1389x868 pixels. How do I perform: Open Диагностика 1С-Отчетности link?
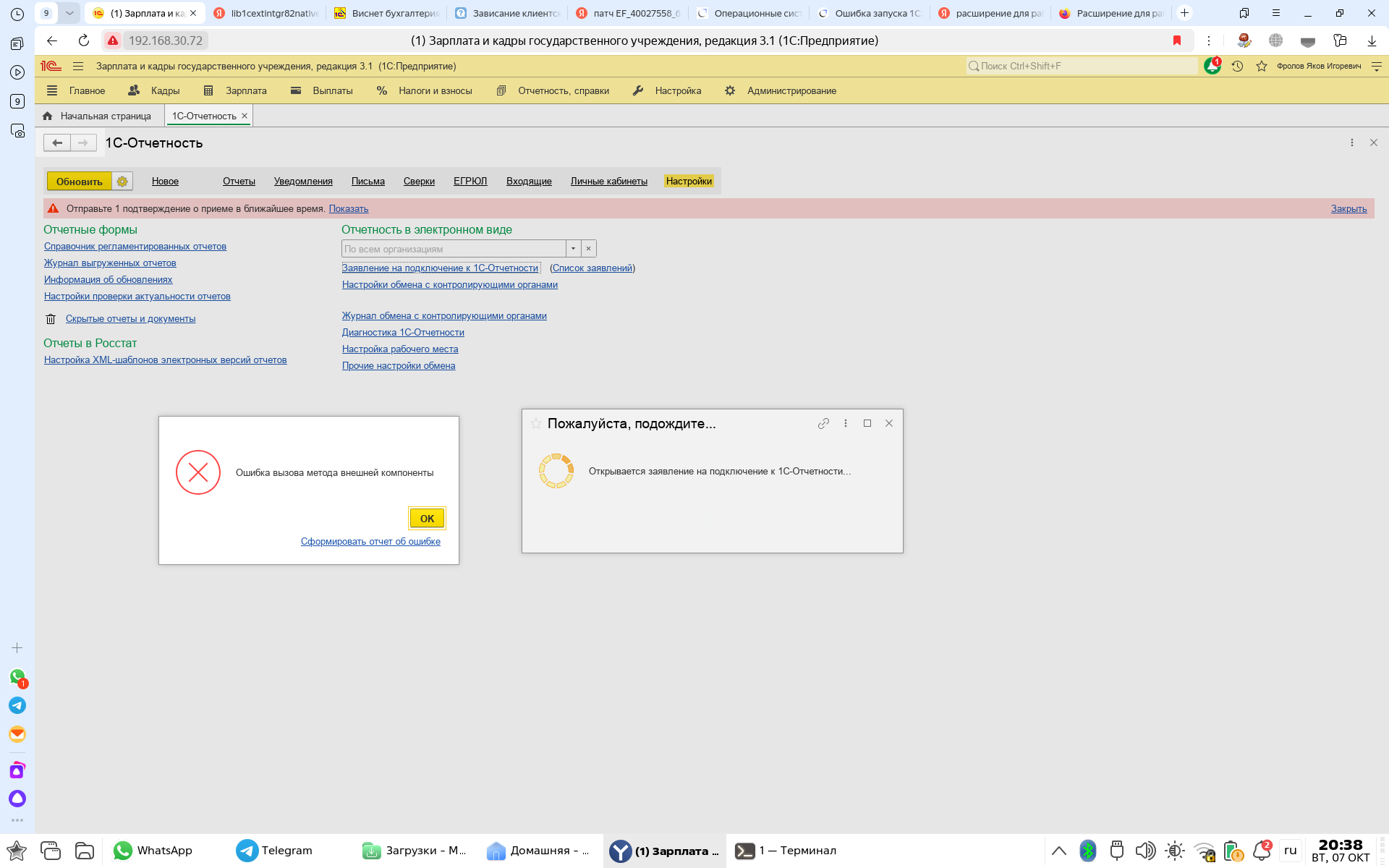coord(403,333)
